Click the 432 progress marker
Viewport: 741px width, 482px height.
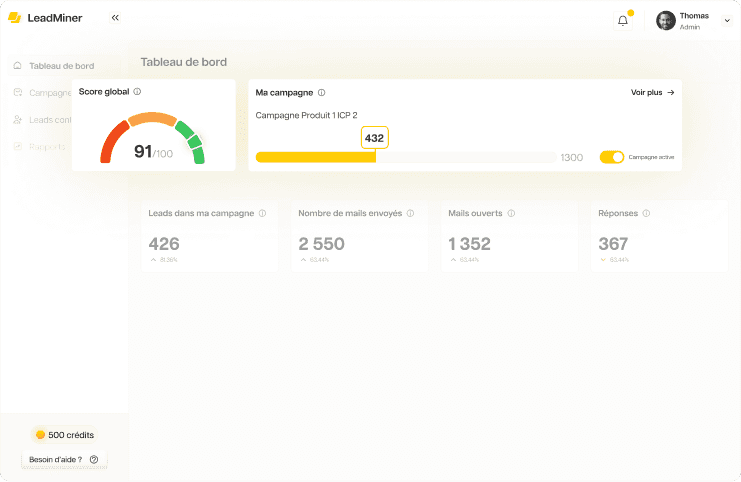[x=375, y=138]
